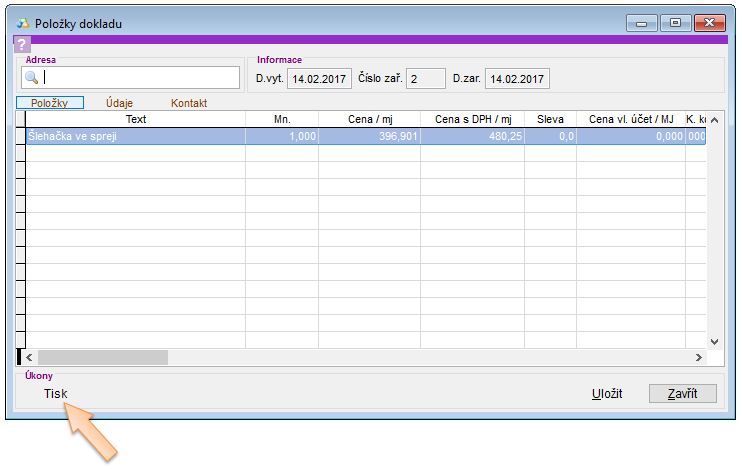Switch to the Údaje tab

(x=119, y=103)
